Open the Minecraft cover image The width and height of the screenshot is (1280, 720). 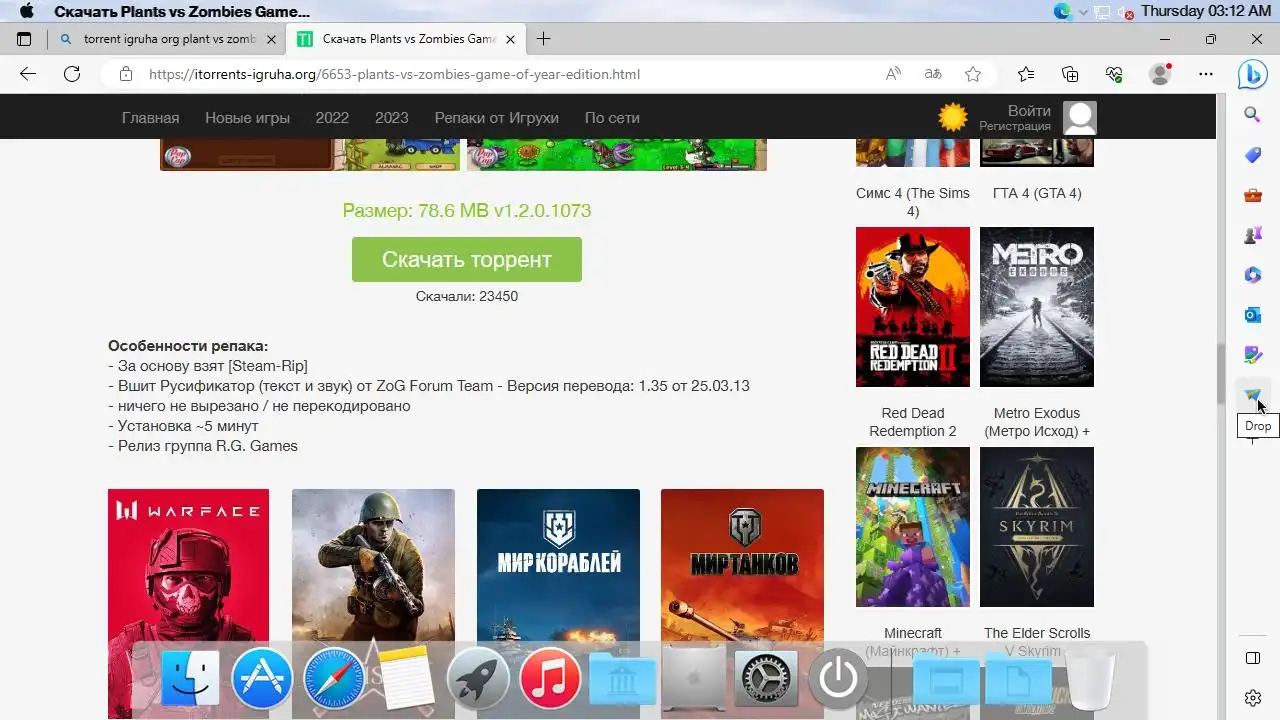(913, 527)
